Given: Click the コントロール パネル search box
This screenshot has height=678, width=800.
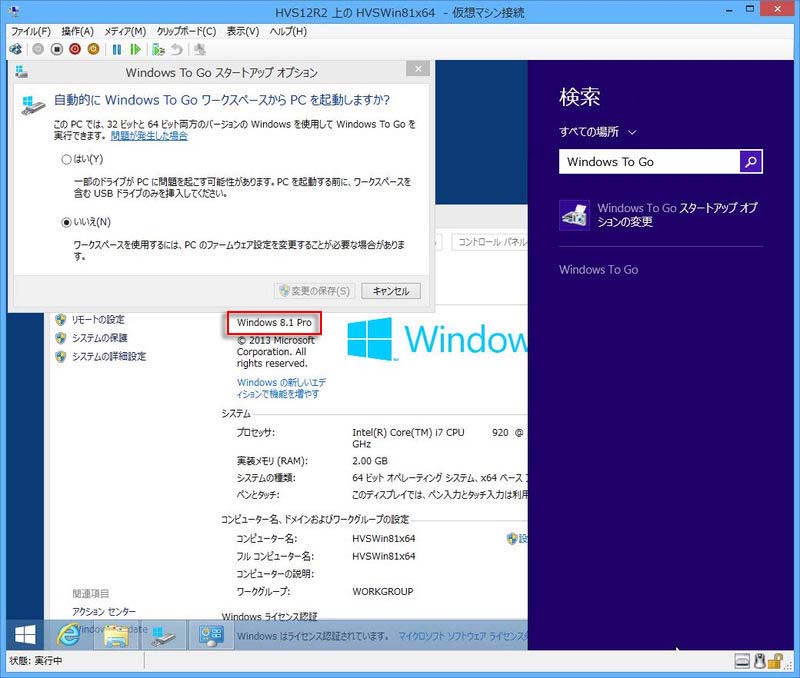Looking at the screenshot, I should tap(490, 242).
